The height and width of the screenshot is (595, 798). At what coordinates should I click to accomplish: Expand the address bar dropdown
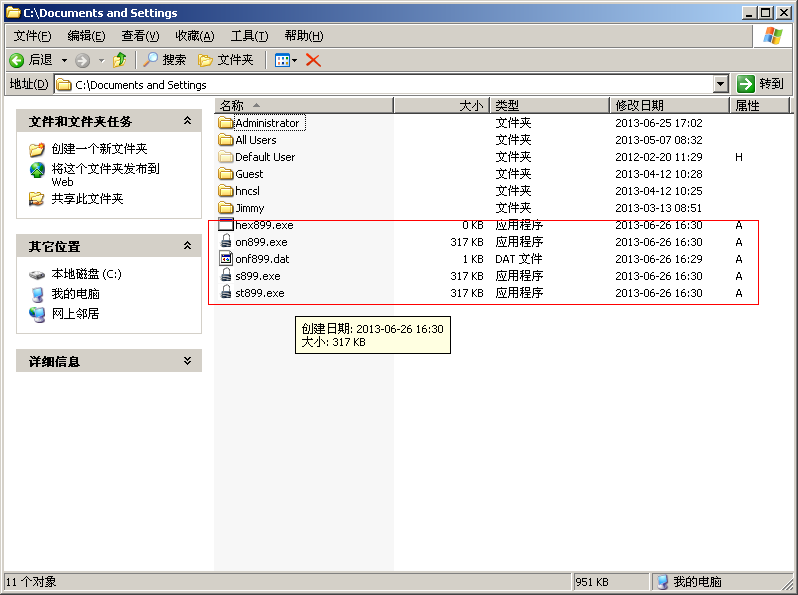pos(721,84)
